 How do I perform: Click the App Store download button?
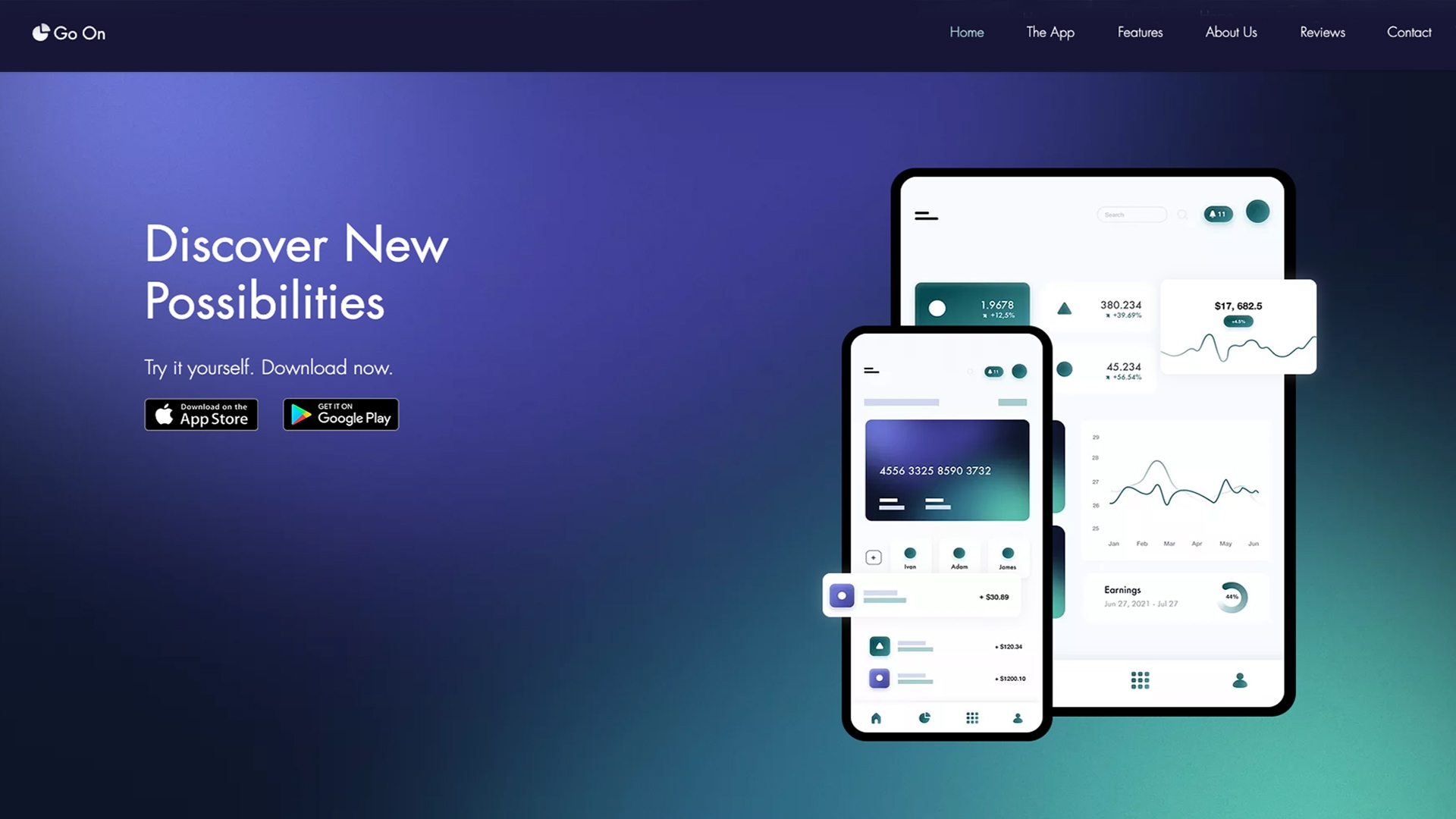click(200, 413)
